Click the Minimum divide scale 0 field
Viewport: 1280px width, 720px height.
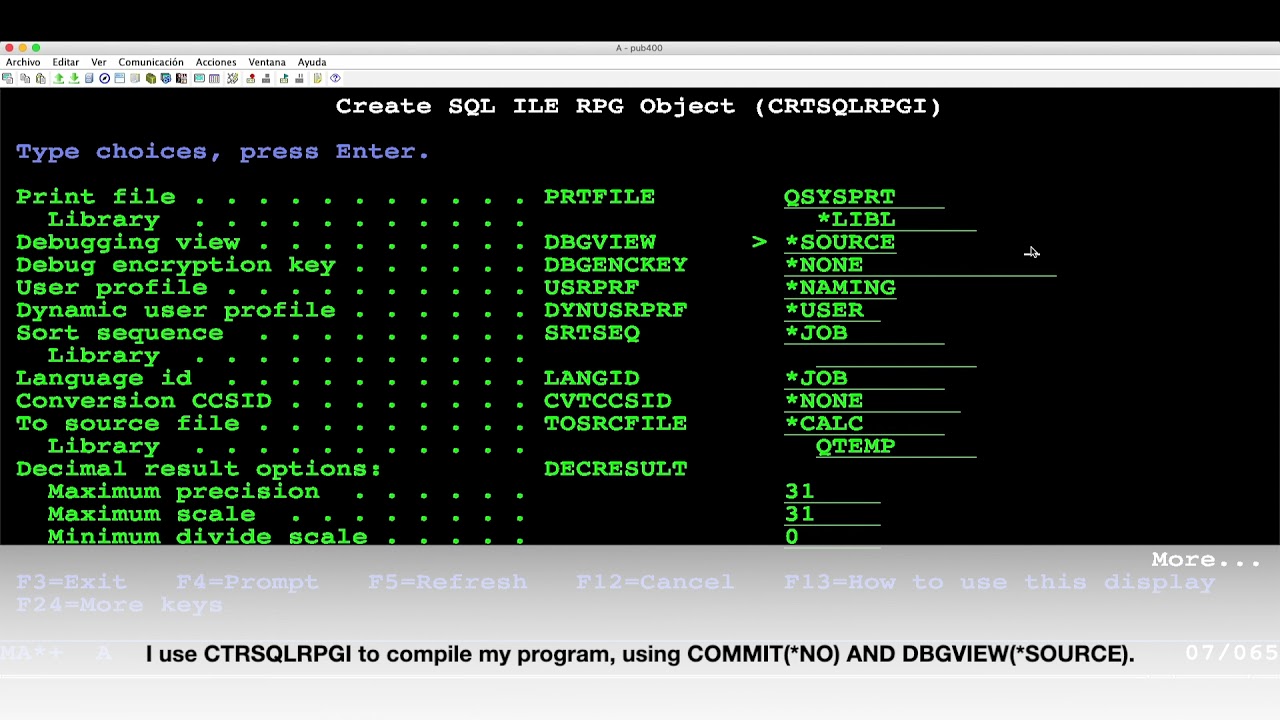(832, 537)
